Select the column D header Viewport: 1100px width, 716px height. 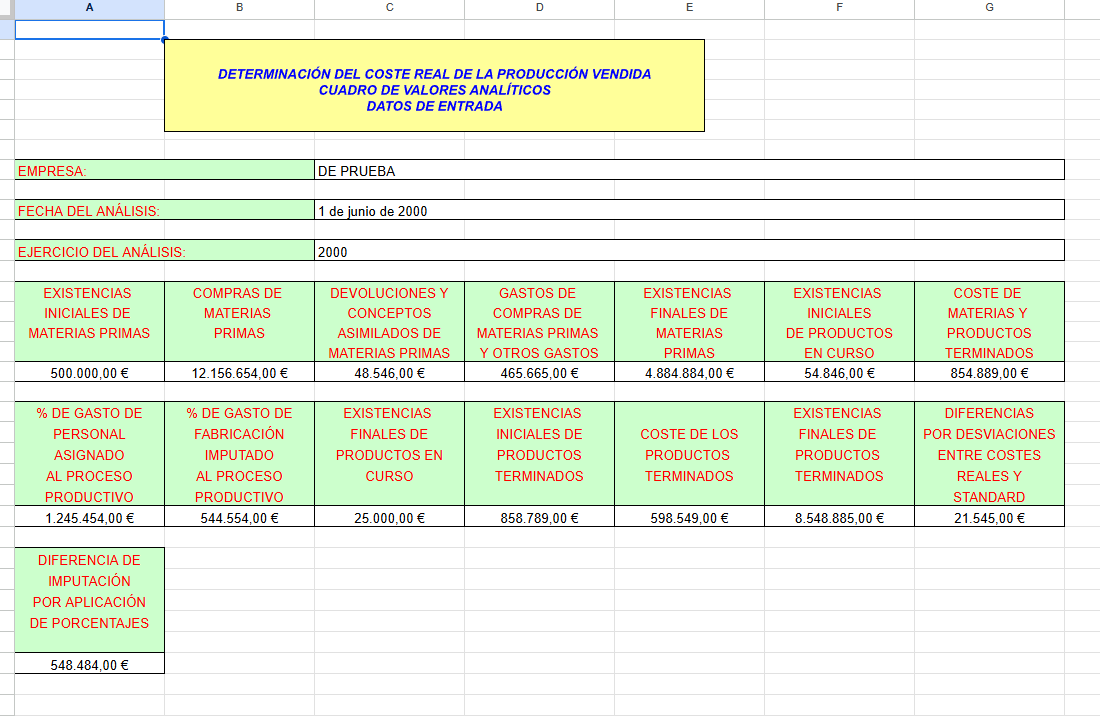tap(539, 7)
